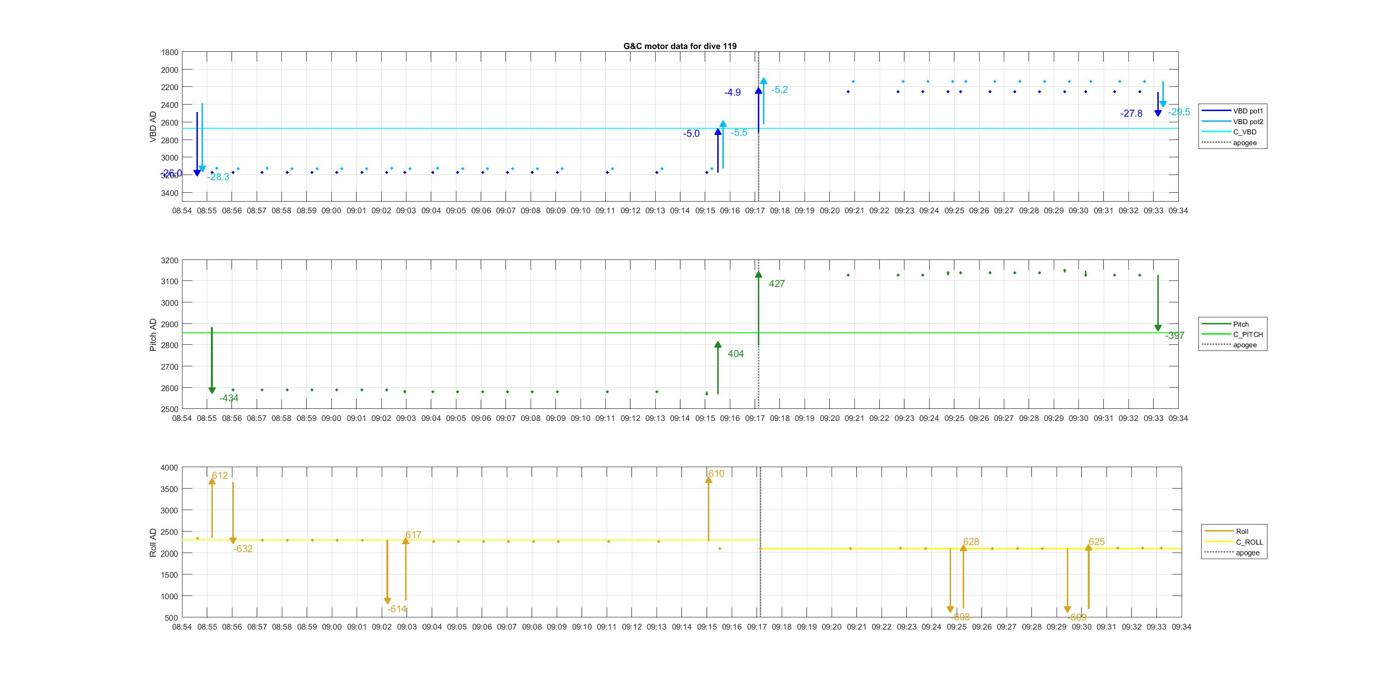
Task: Click the "-632" roll annotation
Action: click(x=243, y=549)
